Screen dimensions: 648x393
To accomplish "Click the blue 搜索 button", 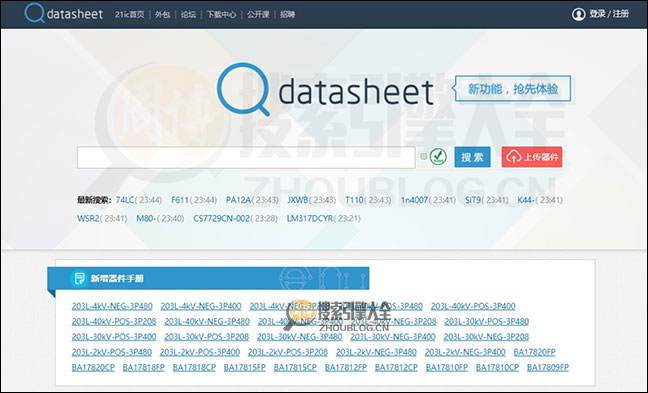I will point(472,157).
